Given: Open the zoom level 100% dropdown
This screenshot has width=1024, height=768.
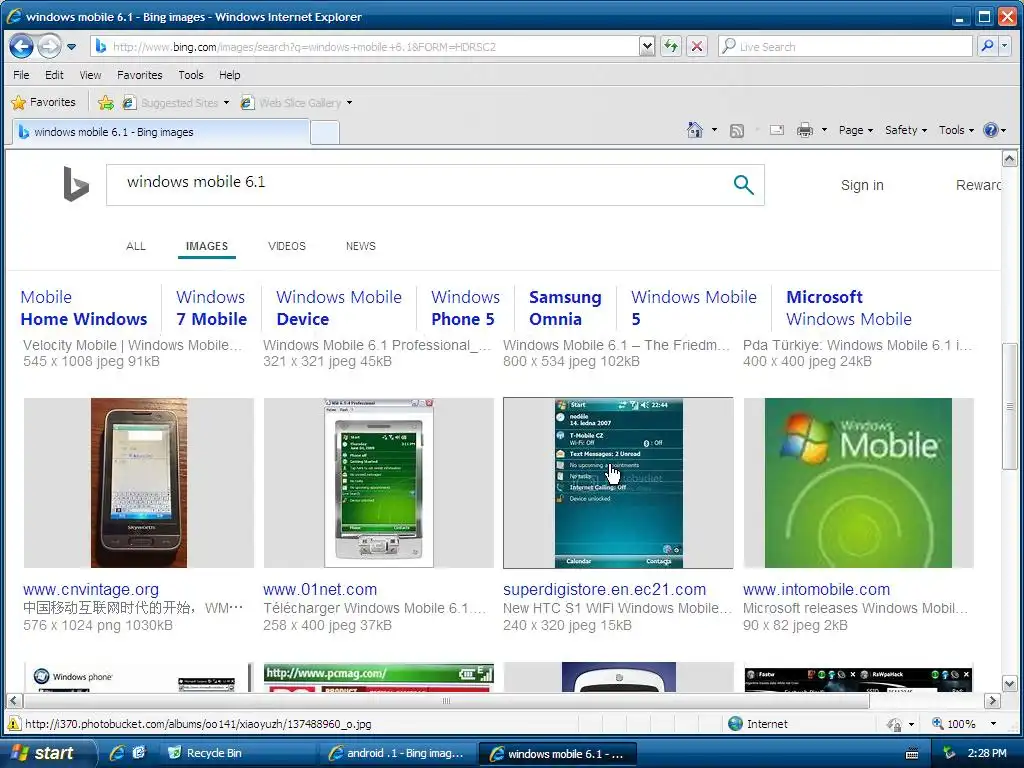Looking at the screenshot, I should (993, 724).
